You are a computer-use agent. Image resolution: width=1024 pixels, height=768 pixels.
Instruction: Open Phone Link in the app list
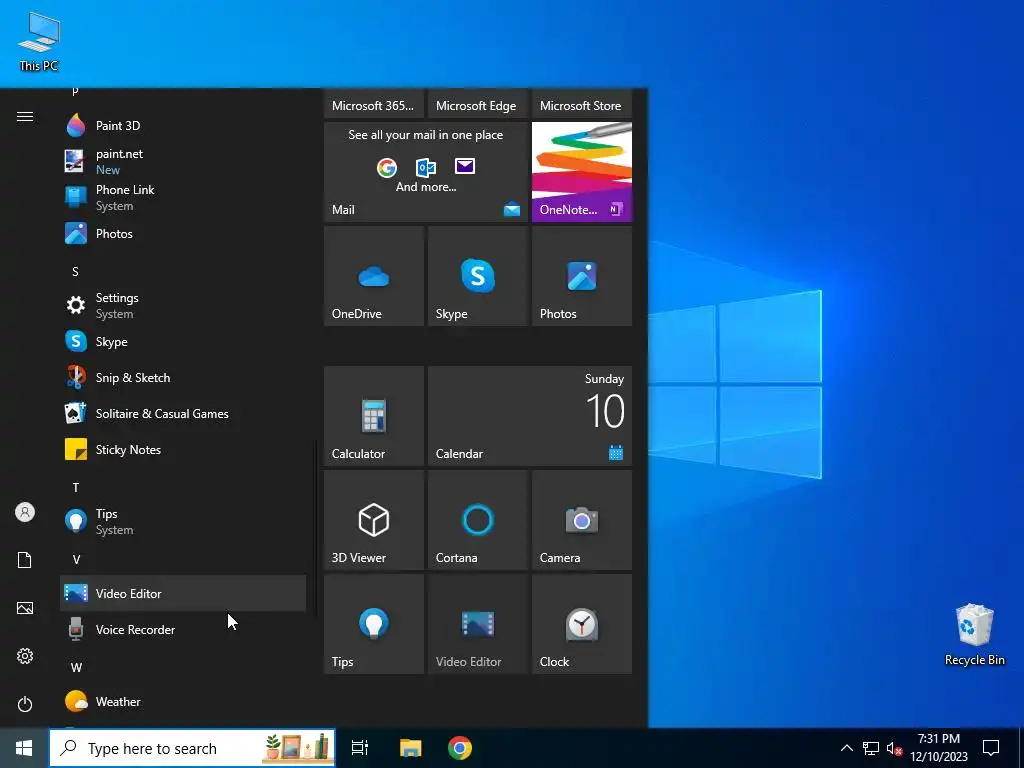[x=183, y=197]
